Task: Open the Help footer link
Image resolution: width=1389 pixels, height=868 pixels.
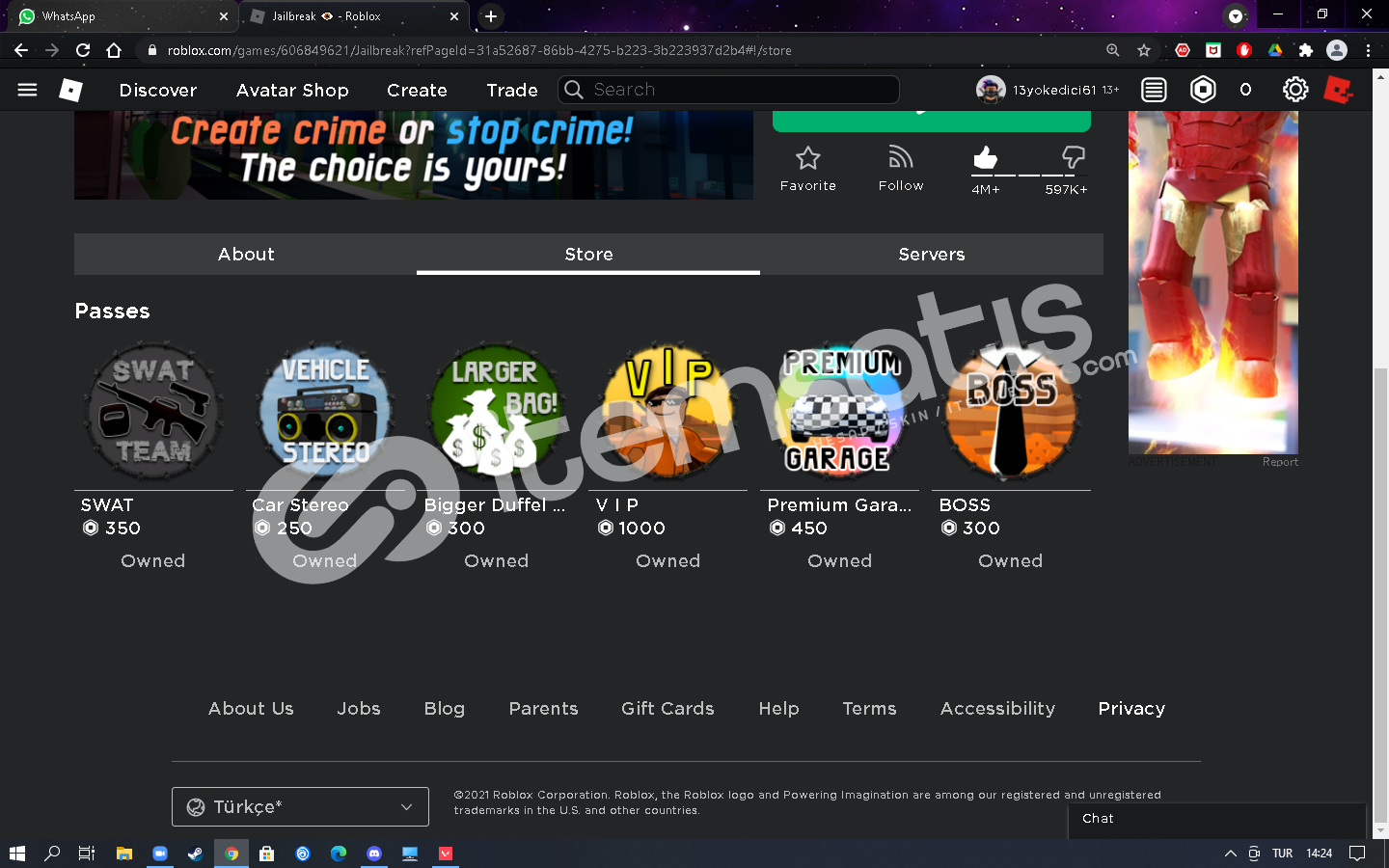Action: (778, 709)
